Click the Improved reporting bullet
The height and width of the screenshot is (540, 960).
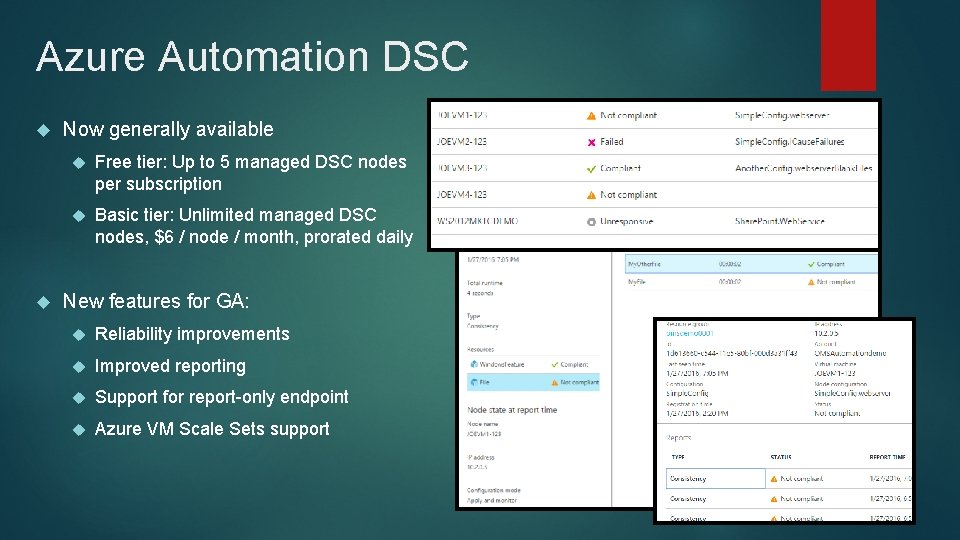coord(170,366)
